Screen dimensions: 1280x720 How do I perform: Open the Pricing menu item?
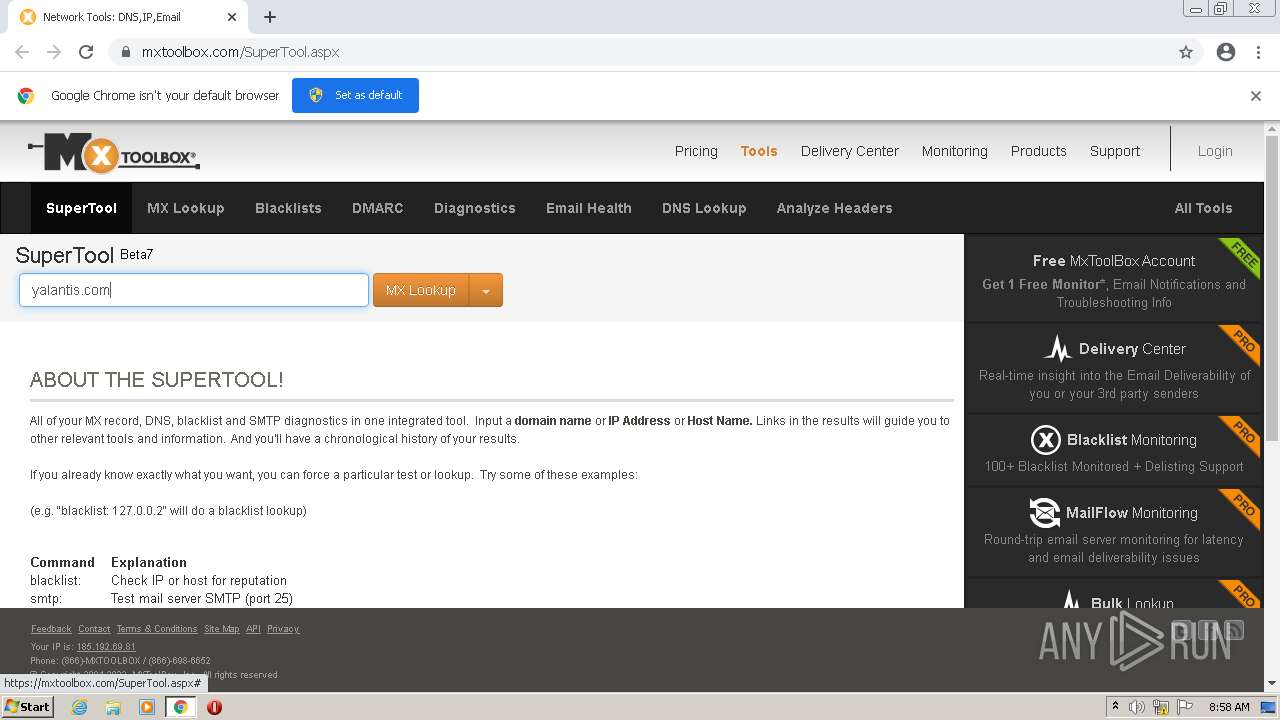(696, 151)
